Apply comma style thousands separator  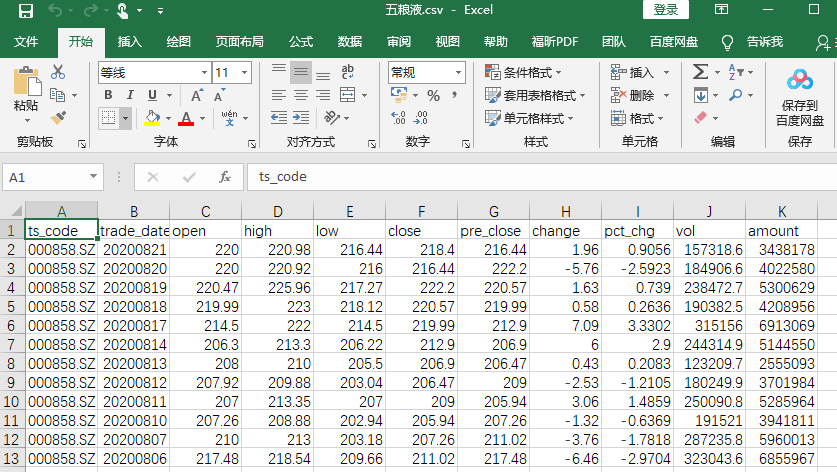coord(455,95)
